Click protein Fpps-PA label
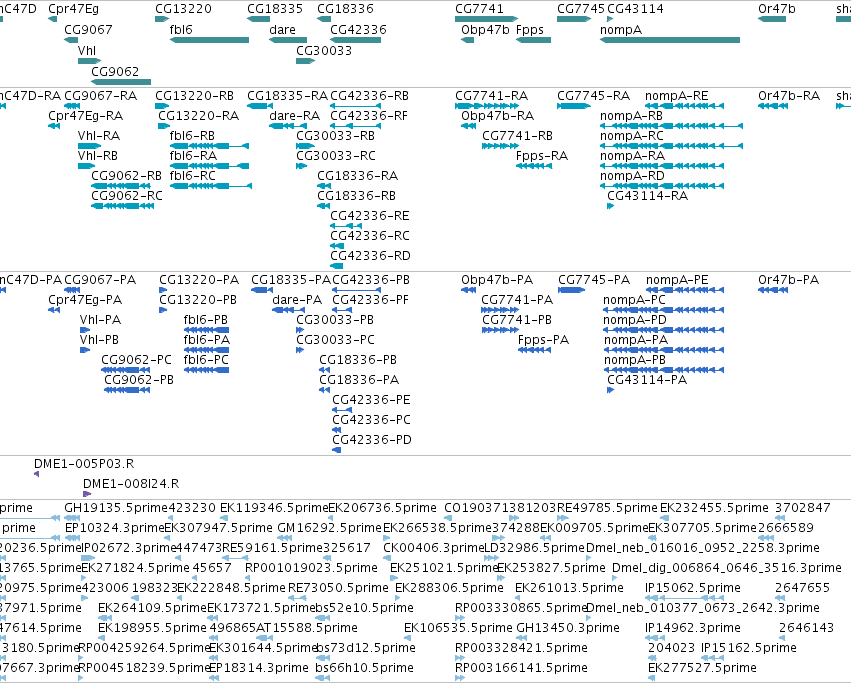The image size is (851, 683). coord(543,339)
